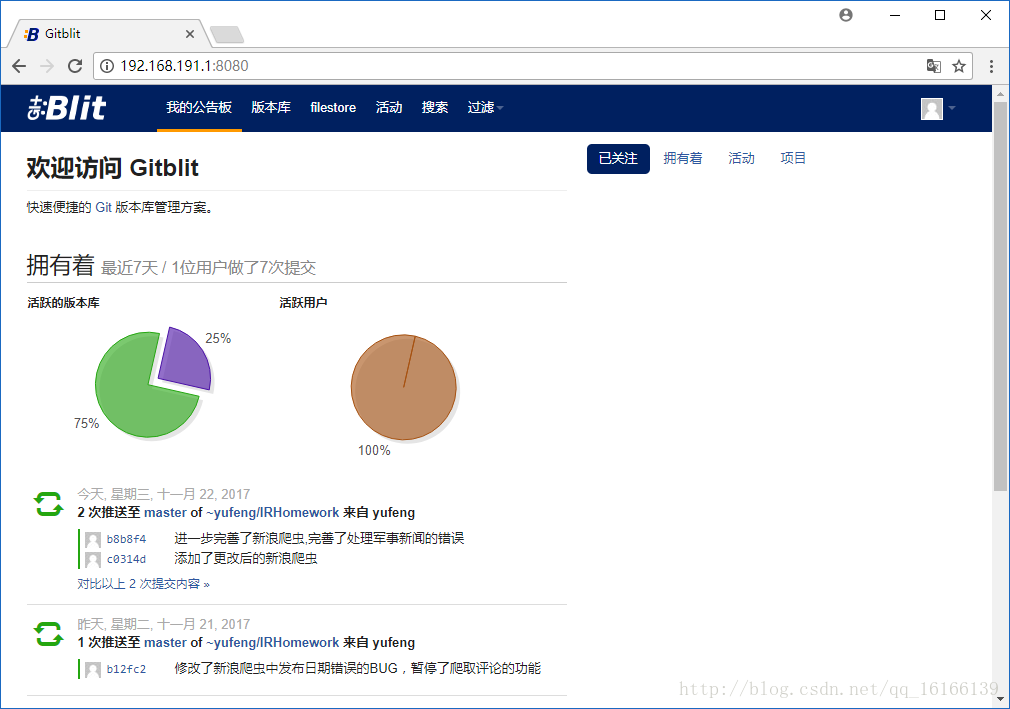Open the user avatar menu in header

pyautogui.click(x=938, y=108)
